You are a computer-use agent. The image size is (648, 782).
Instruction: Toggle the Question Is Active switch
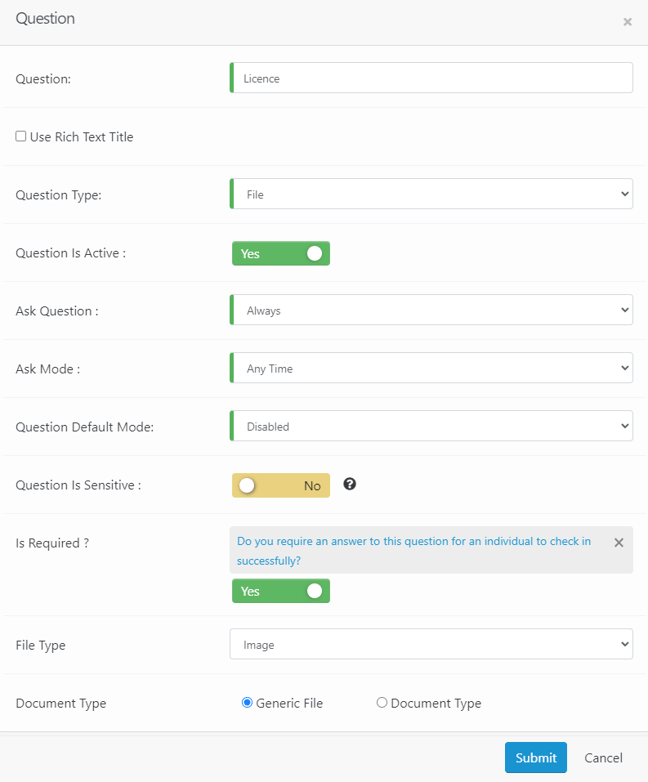tap(281, 253)
